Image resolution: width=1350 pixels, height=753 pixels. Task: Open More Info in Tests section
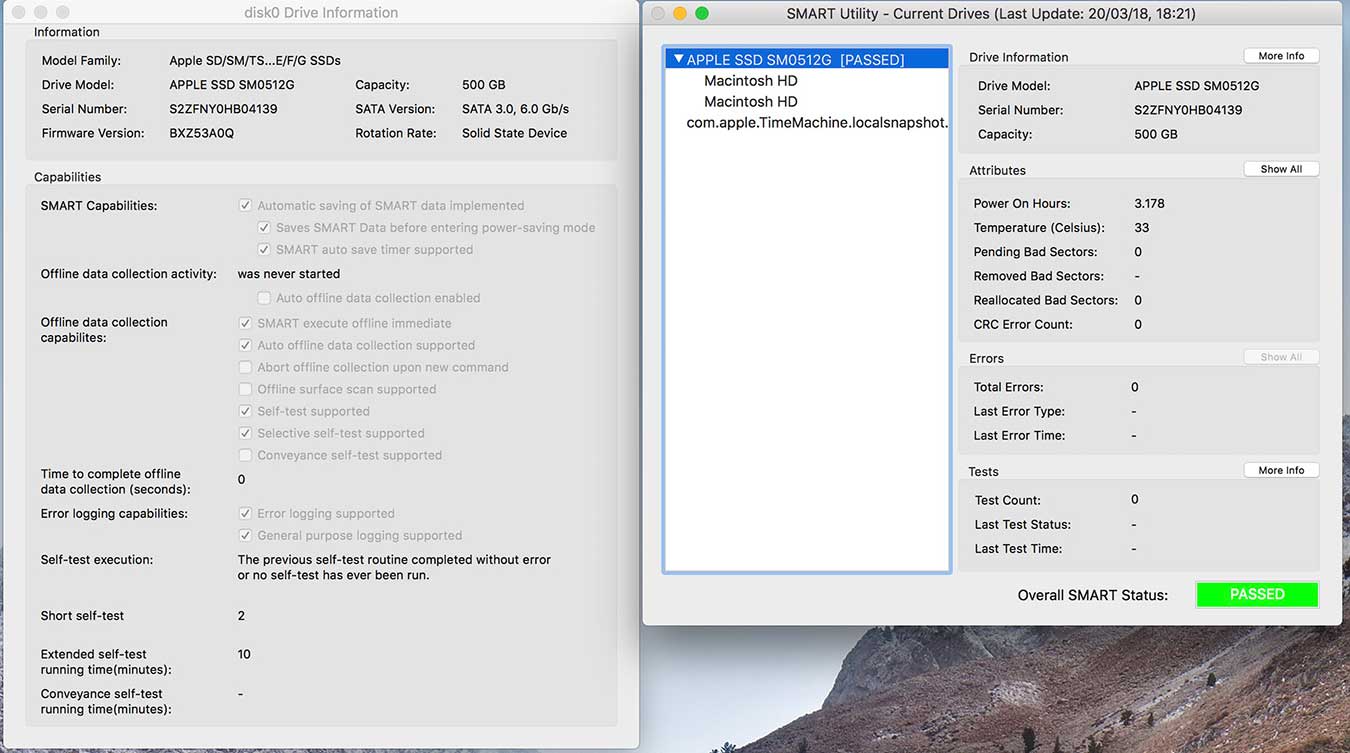[x=1281, y=470]
